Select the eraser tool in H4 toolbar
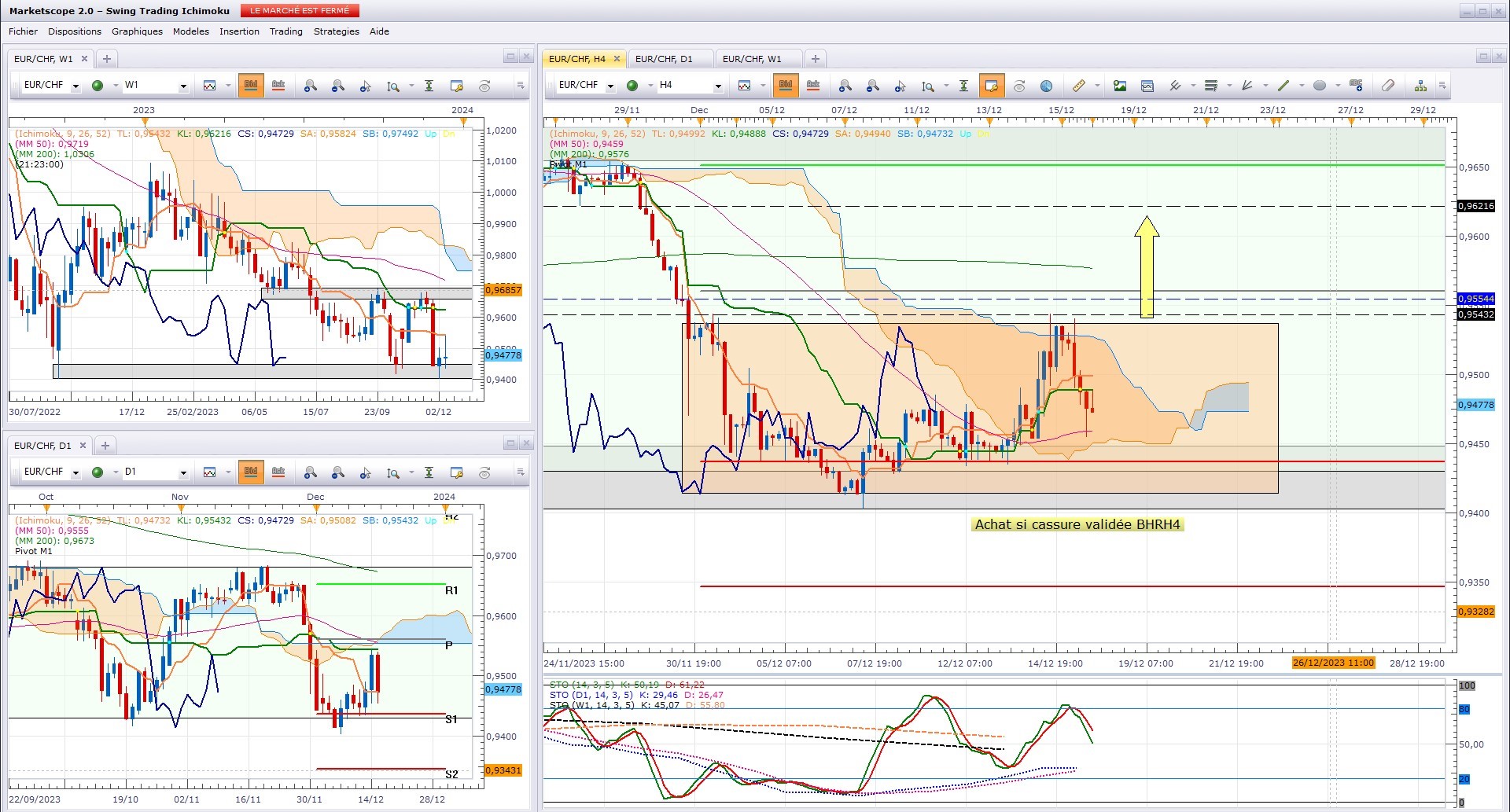Image resolution: width=1510 pixels, height=812 pixels. coord(1388,85)
